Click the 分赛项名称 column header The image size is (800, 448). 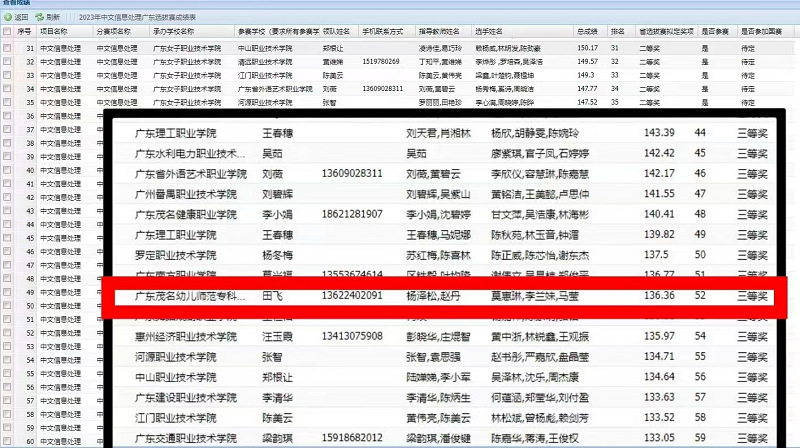coord(113,32)
